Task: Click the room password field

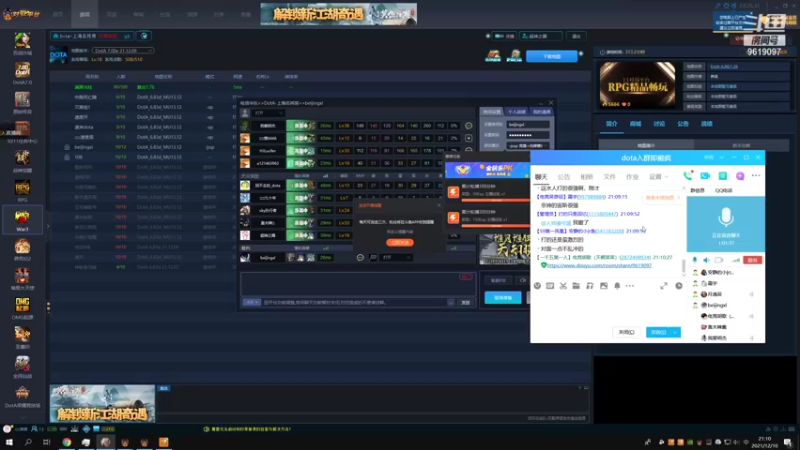Action: click(x=528, y=135)
